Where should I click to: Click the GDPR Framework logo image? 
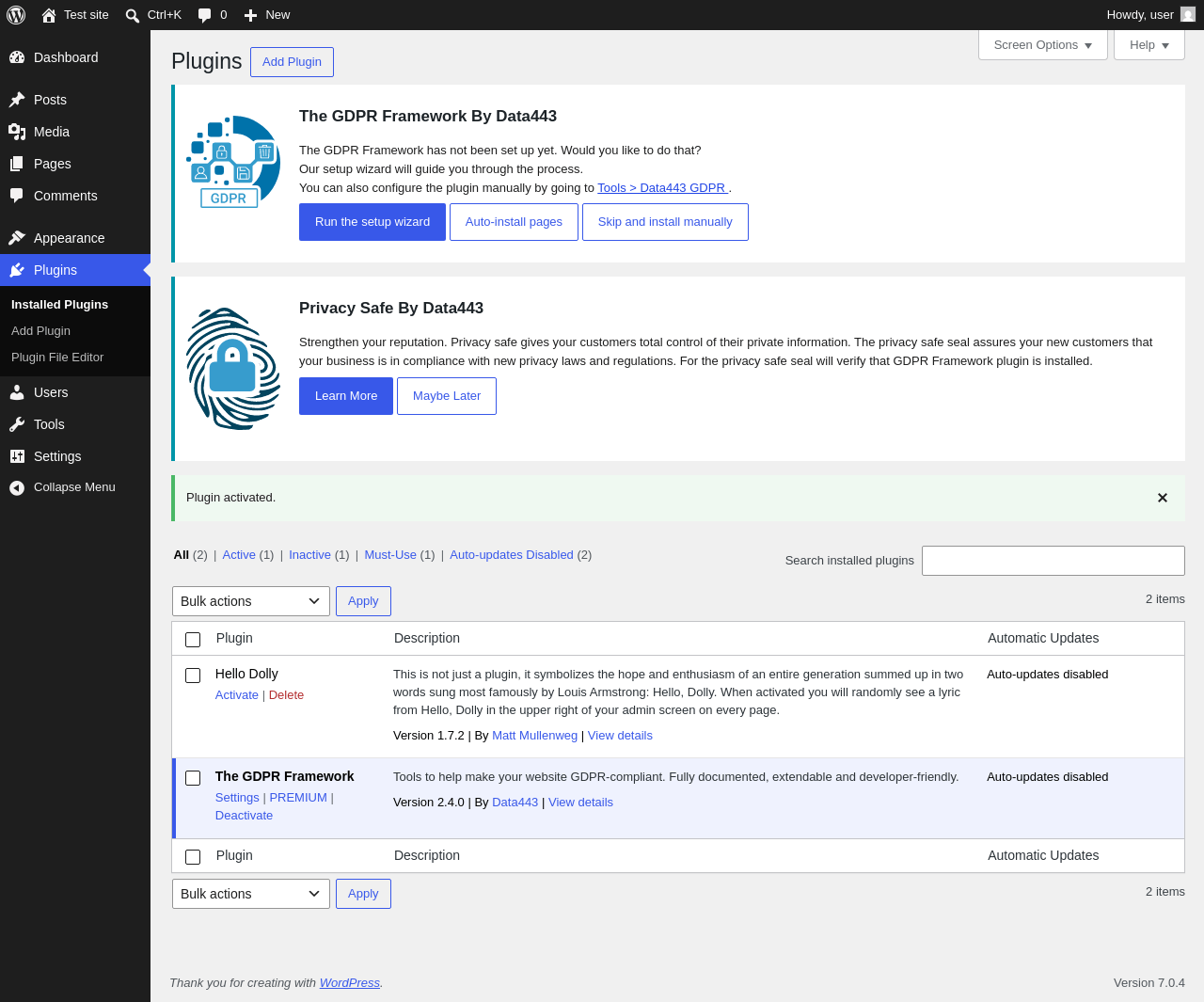(x=233, y=162)
